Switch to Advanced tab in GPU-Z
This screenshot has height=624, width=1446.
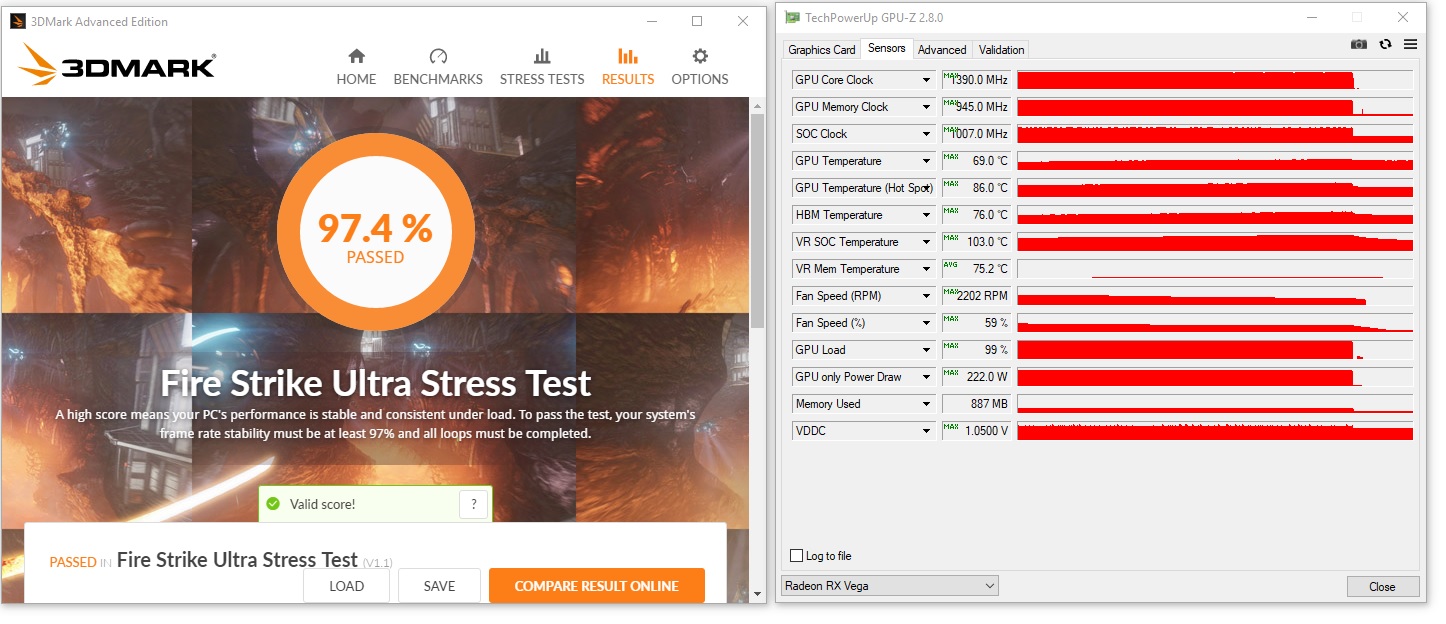click(942, 50)
